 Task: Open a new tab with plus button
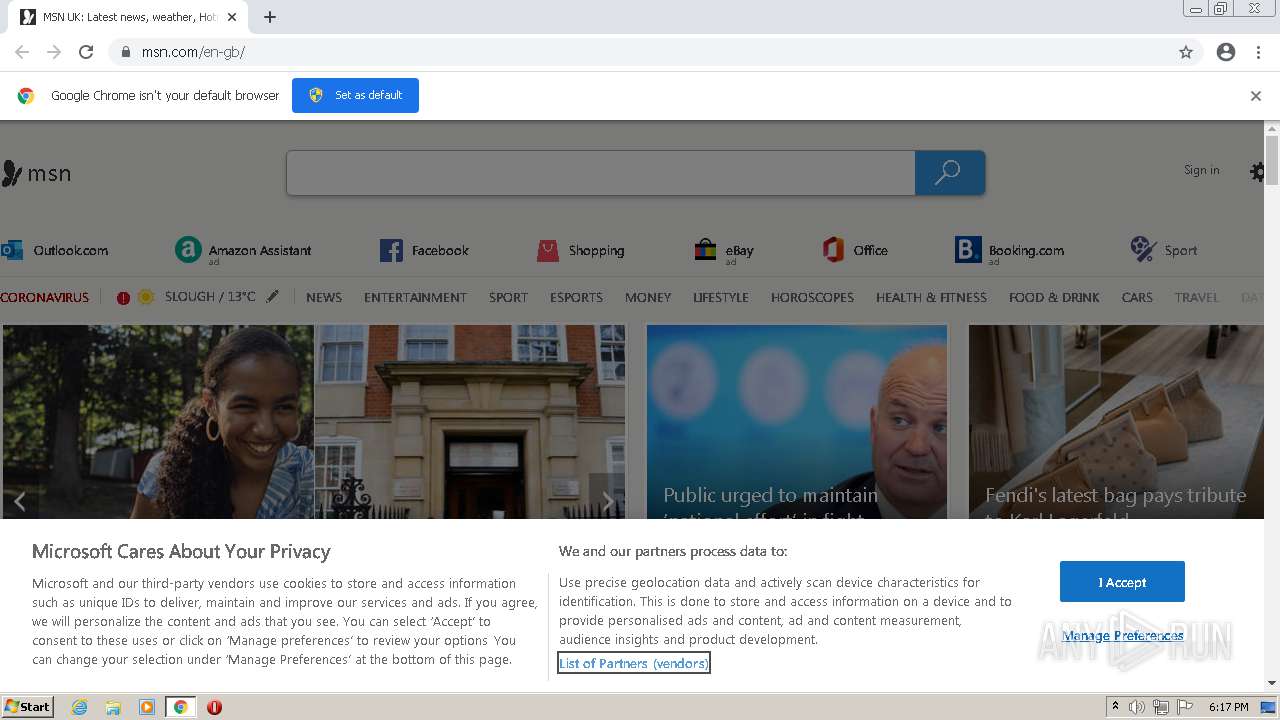tap(270, 17)
